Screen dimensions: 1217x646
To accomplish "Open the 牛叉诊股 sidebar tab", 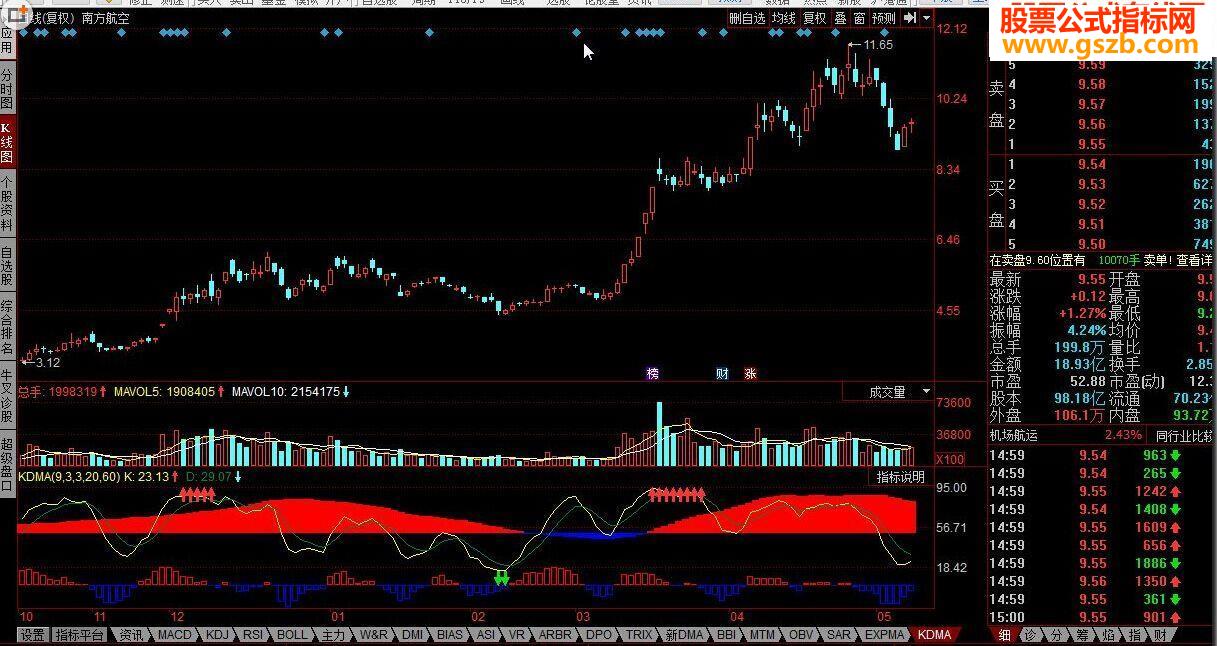I will pyautogui.click(x=7, y=397).
